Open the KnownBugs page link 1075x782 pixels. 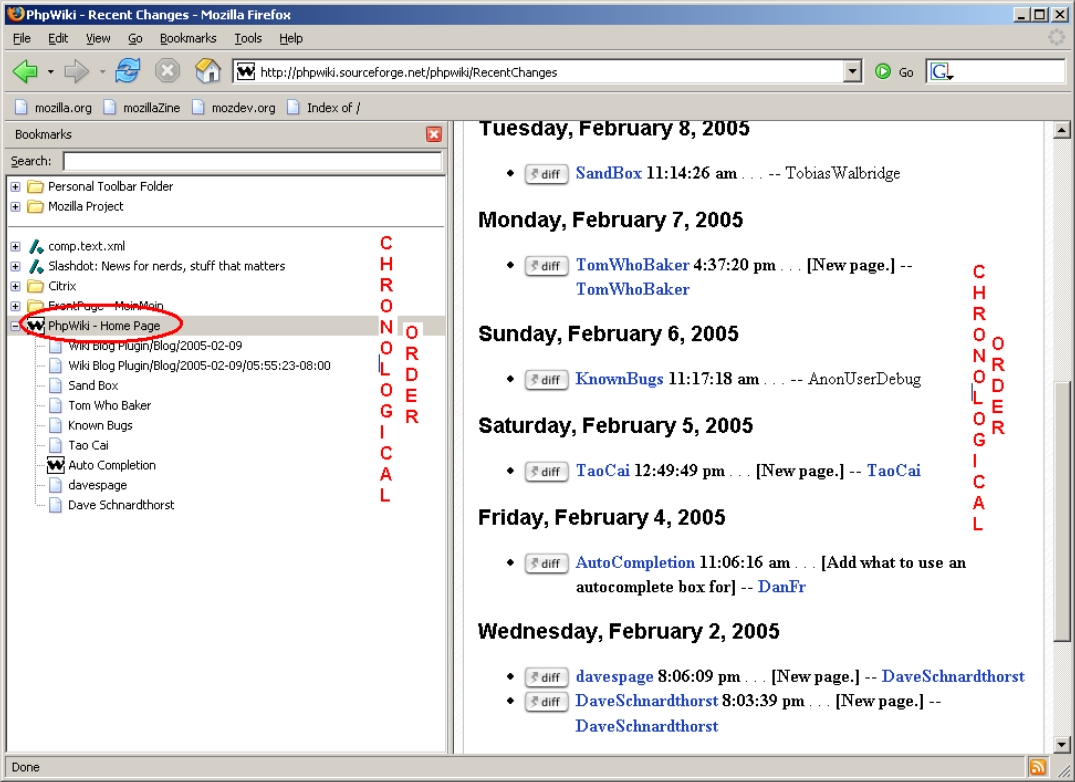click(x=619, y=378)
